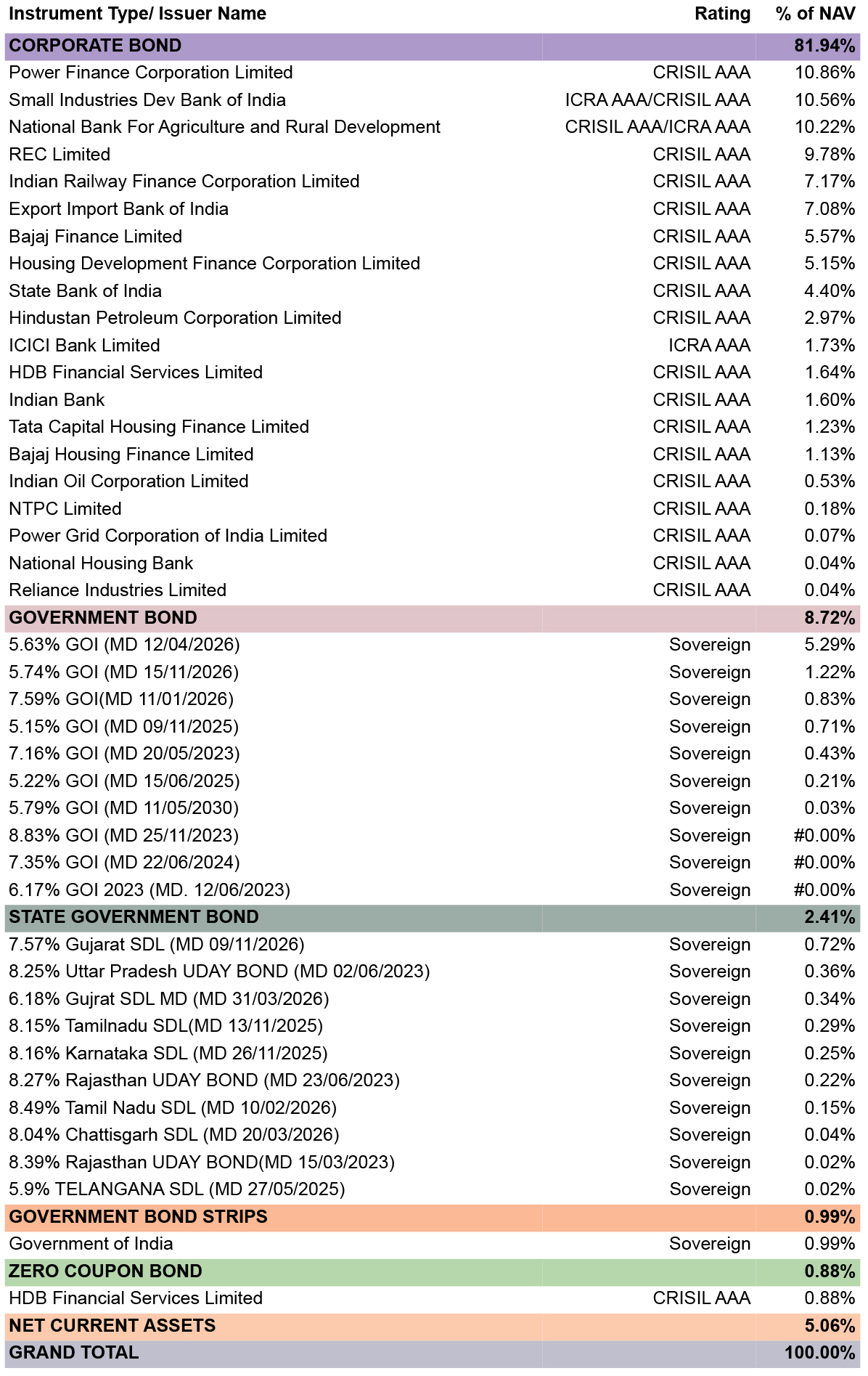The image size is (868, 1376).
Task: Click the Instrument Type/ Issuer Name header
Action: (x=137, y=14)
